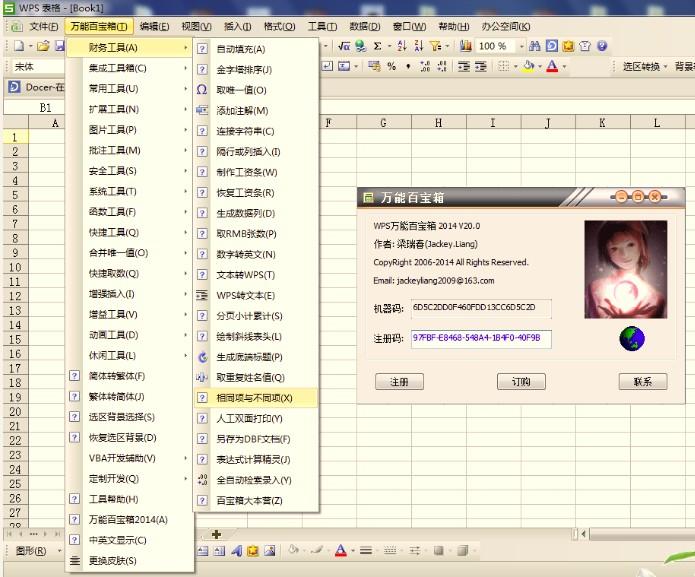
Task: Click the portrait thumbnail in dialog
Action: (625, 269)
